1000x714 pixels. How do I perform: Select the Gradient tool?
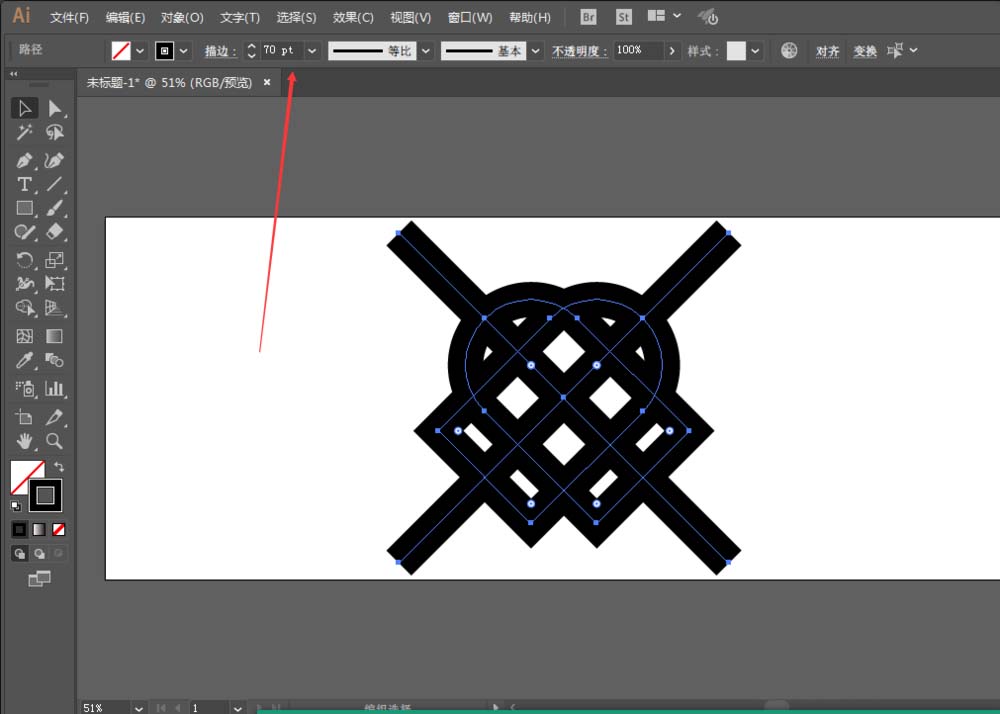[x=55, y=336]
